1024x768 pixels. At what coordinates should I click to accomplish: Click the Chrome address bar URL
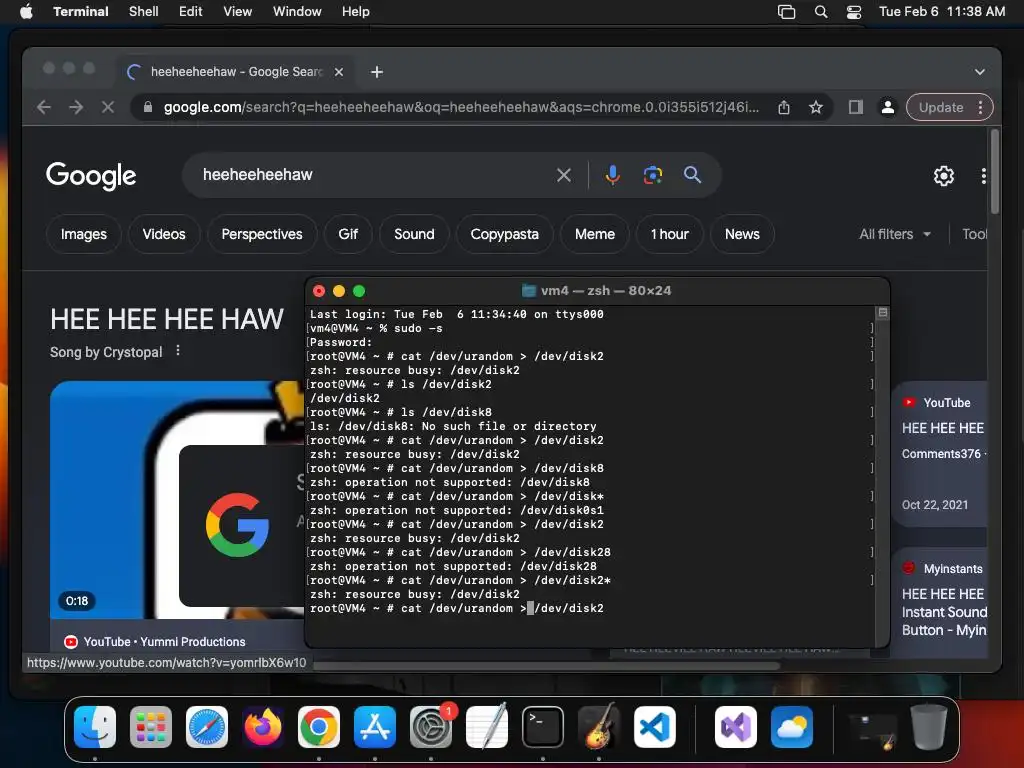coord(461,107)
